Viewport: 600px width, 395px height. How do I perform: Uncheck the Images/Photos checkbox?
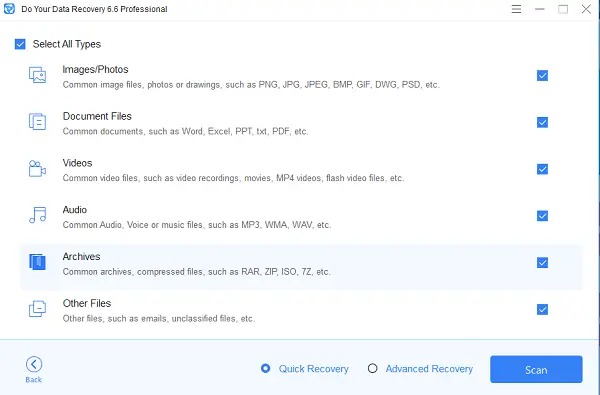(542, 75)
